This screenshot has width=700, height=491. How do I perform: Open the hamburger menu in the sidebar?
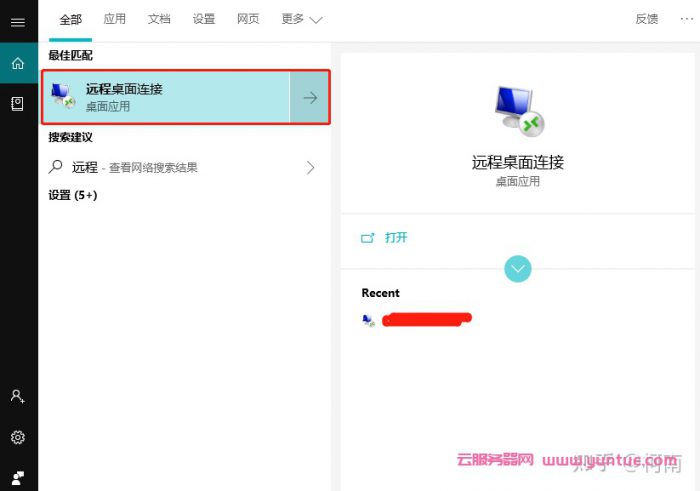(x=17, y=22)
